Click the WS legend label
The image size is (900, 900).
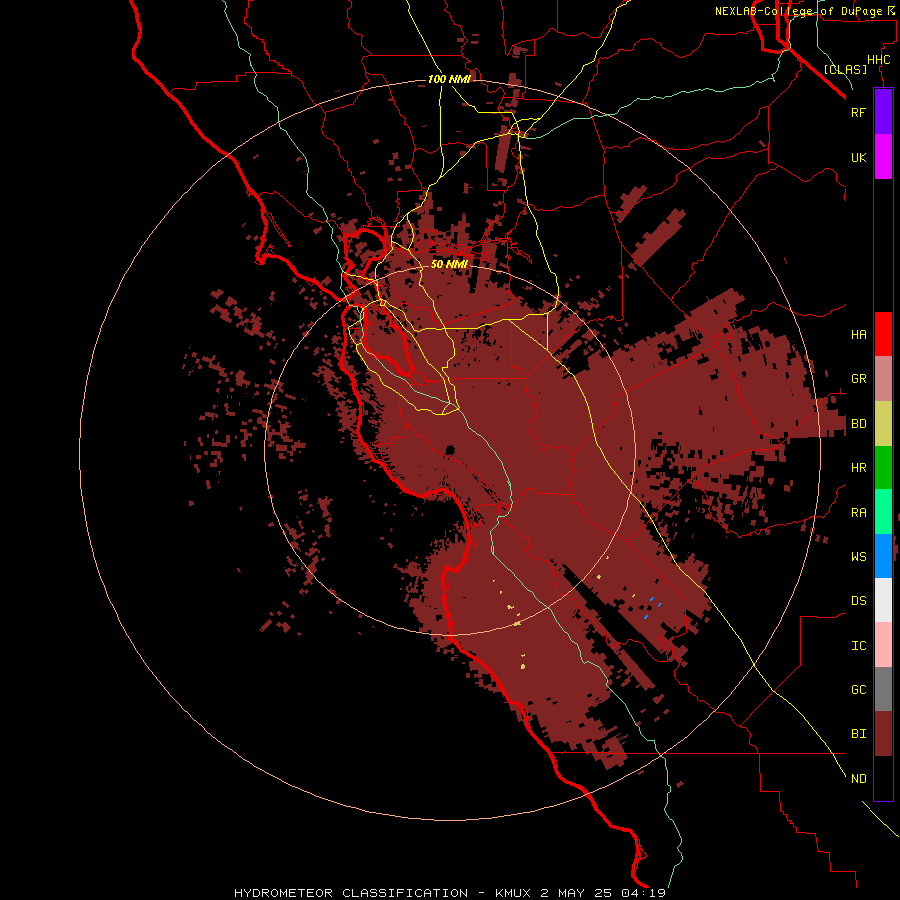pyautogui.click(x=858, y=556)
